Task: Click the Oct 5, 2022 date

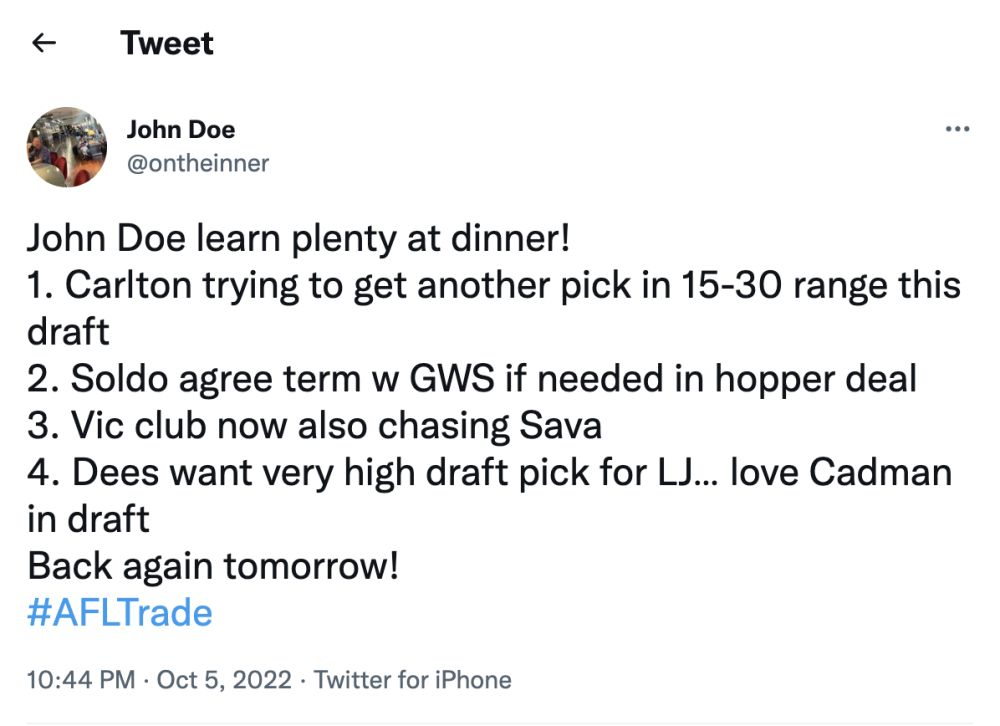Action: pyautogui.click(x=224, y=680)
